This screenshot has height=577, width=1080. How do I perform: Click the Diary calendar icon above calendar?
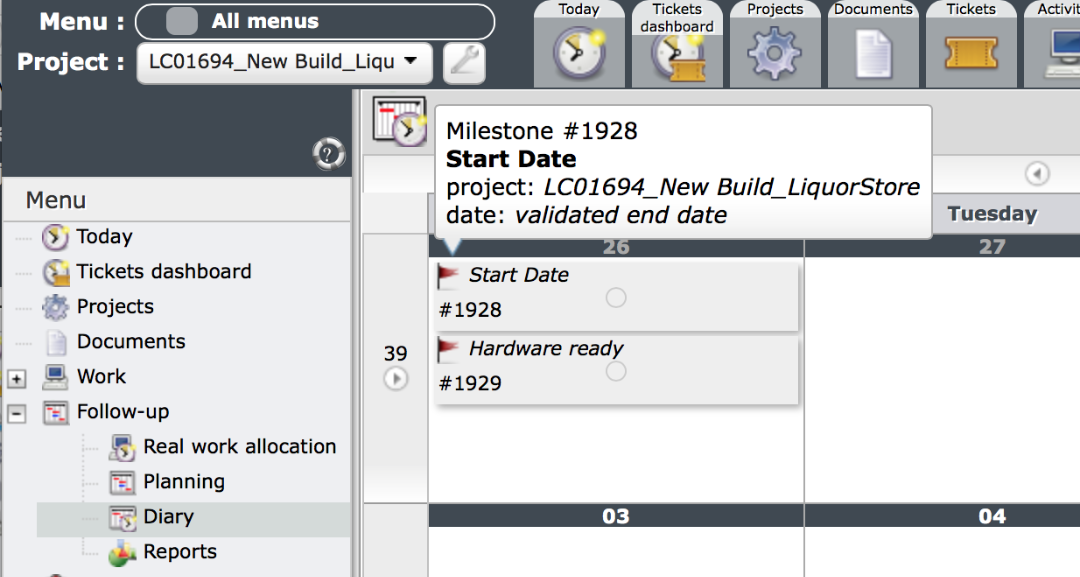coord(399,123)
